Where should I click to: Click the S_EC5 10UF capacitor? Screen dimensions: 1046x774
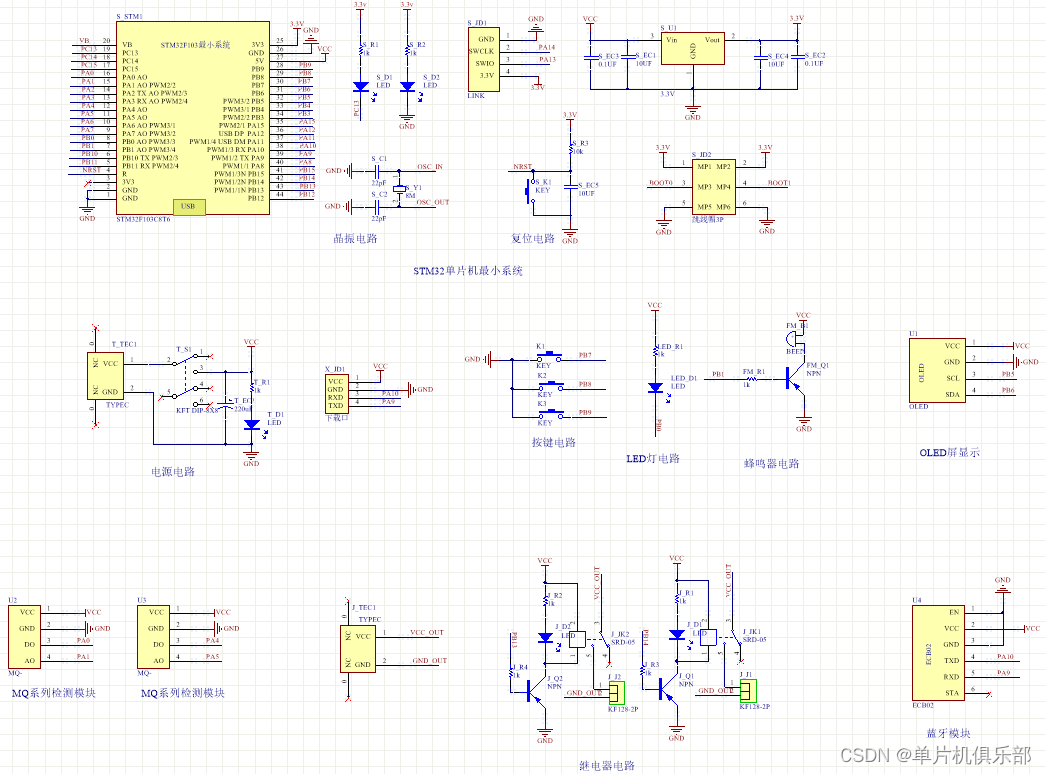[x=571, y=187]
